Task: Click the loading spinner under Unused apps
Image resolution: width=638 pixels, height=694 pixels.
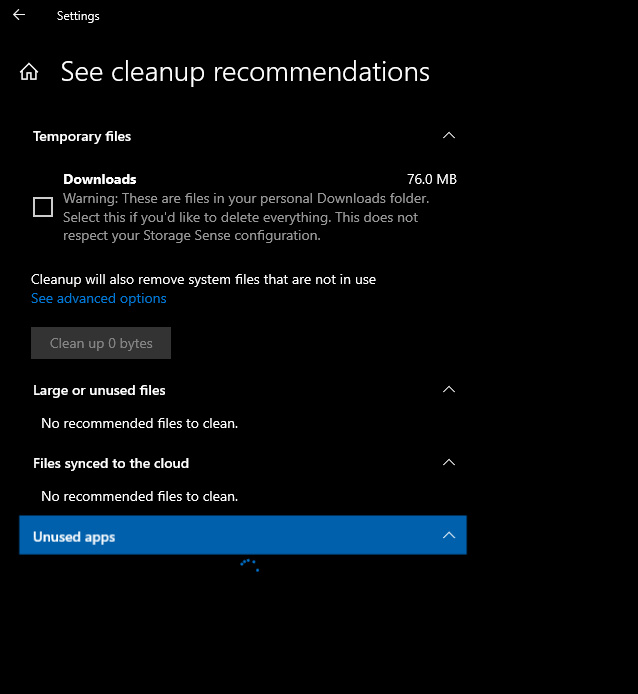Action: coord(250,565)
